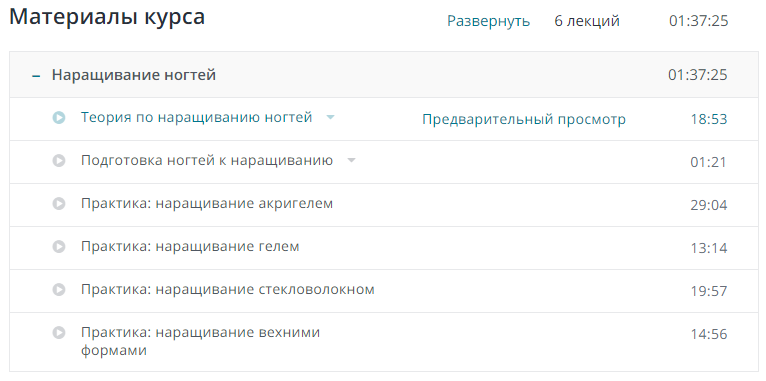Select lecture Практика: наращивание стекловолокном

pos(228,289)
